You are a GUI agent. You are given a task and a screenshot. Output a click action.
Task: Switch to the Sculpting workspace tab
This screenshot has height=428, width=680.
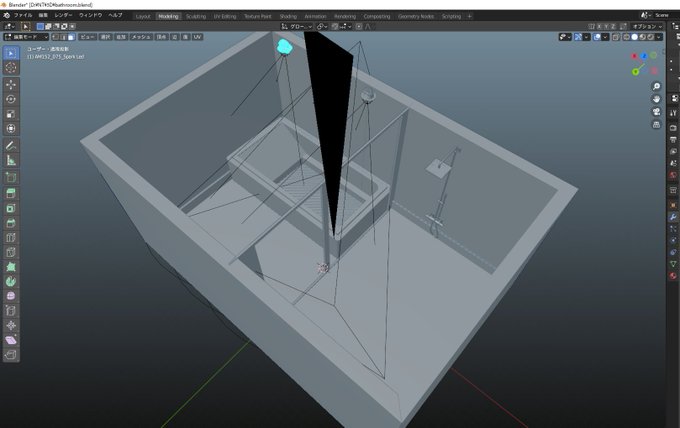coord(196,16)
